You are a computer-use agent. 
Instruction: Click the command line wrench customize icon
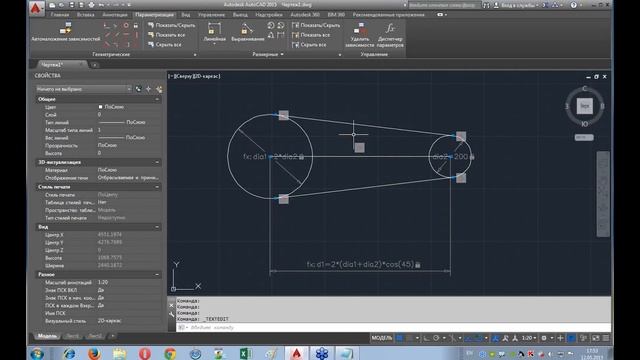(171, 314)
